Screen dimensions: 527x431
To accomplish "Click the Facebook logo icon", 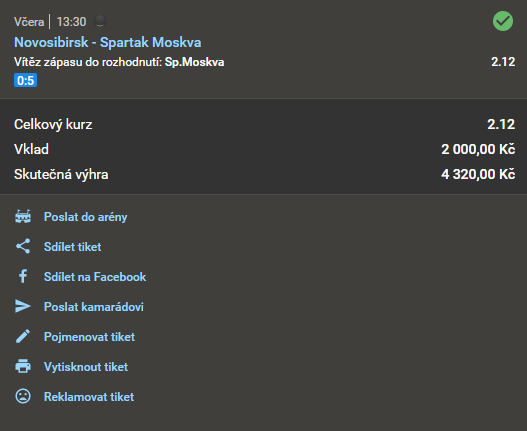I will coord(23,276).
